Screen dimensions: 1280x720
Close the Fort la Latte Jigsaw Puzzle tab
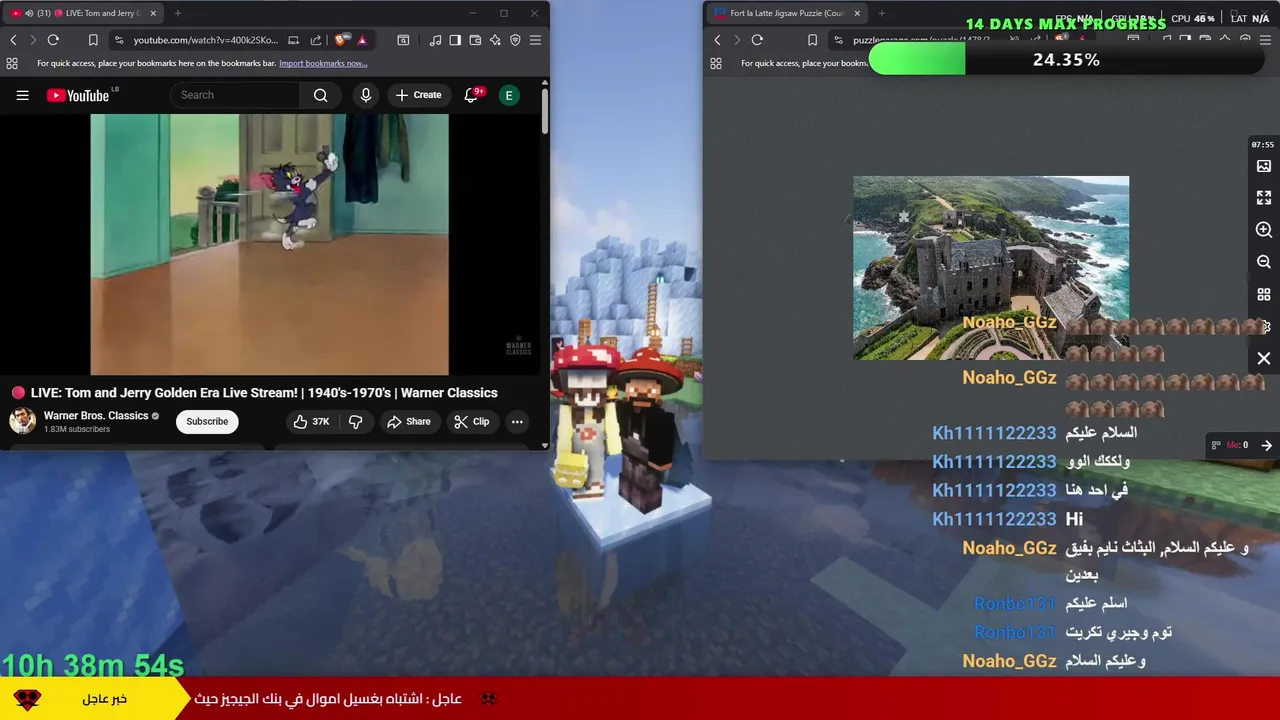[857, 13]
